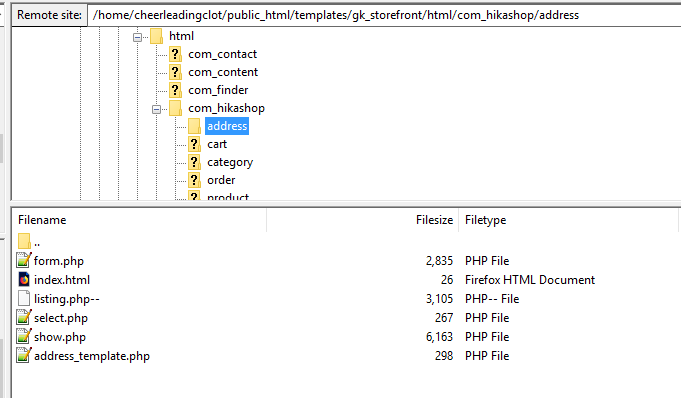Click the order unknown-folder icon

pyautogui.click(x=194, y=180)
